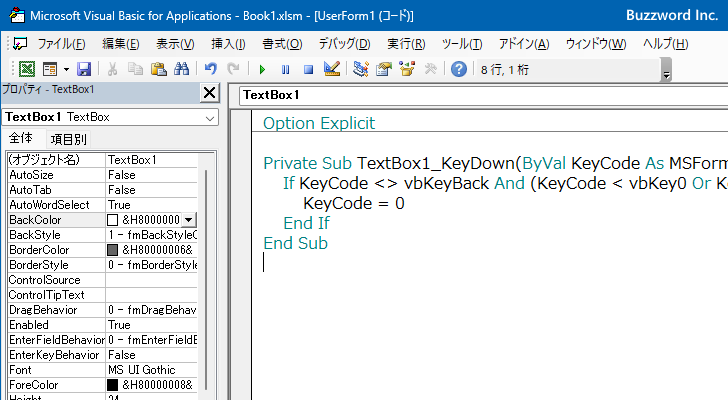728x400 pixels.
Task: Open the デバッグ(D) menu
Action: click(344, 44)
